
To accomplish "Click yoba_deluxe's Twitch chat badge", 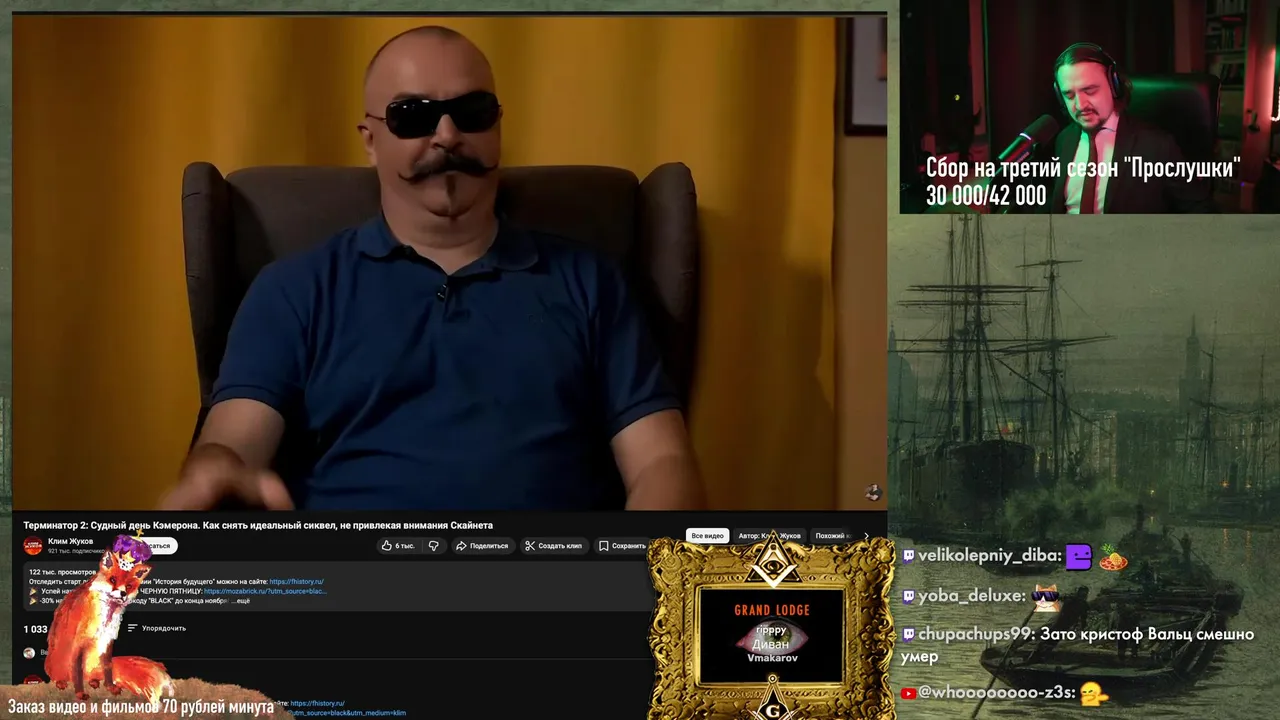I will click(908, 596).
